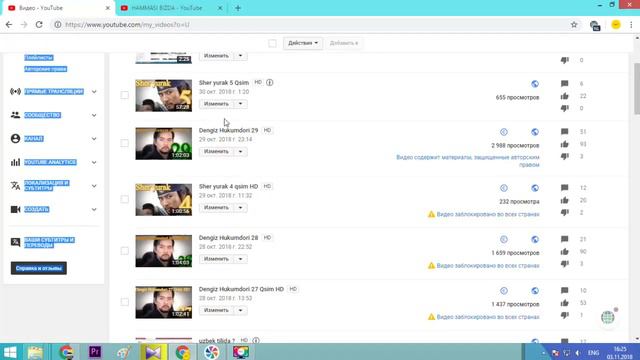
Task: Open comments icon for Sher yurak 5 Qsim
Action: [x=564, y=84]
